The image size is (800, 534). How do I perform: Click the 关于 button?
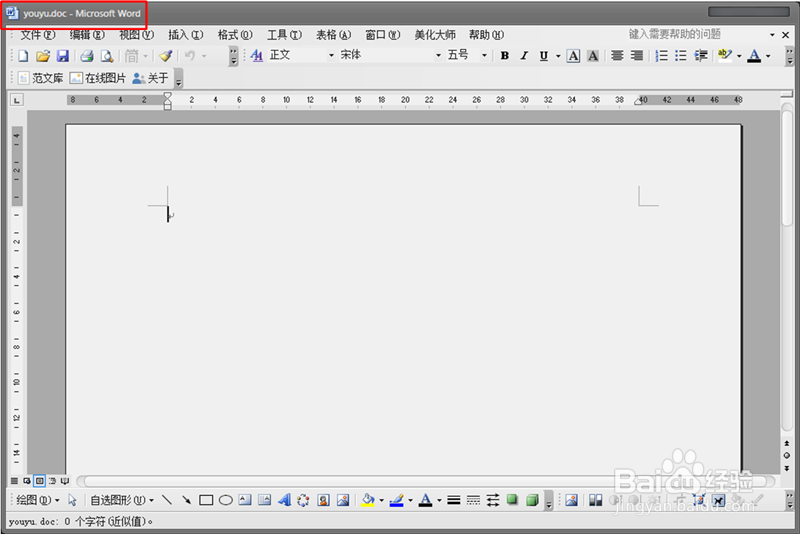coord(150,78)
